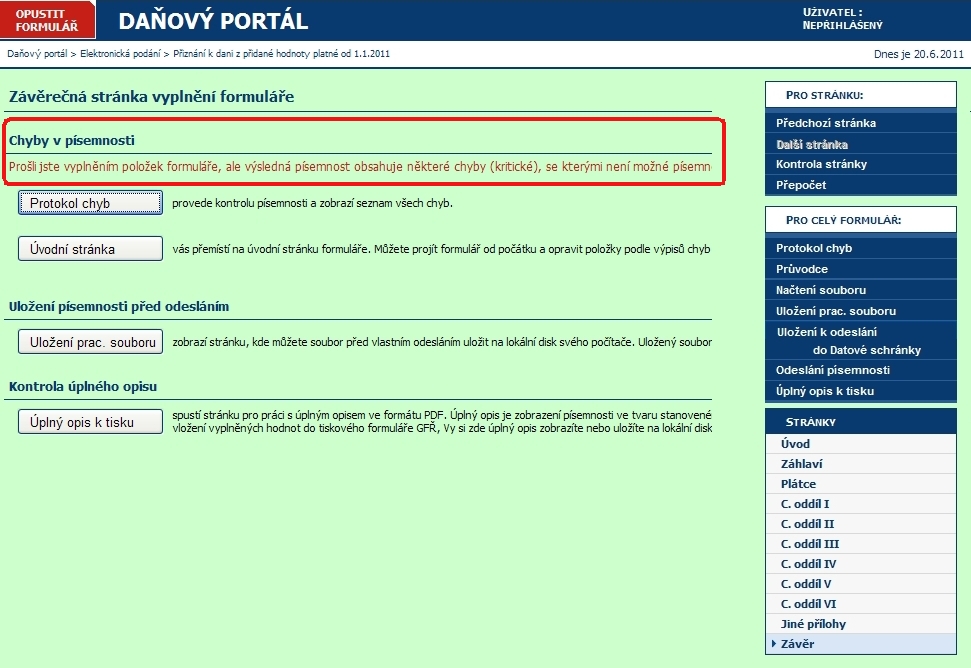Go to Úvodní stránka via main button
Screen dimensions: 971x668
pyautogui.click(x=90, y=249)
